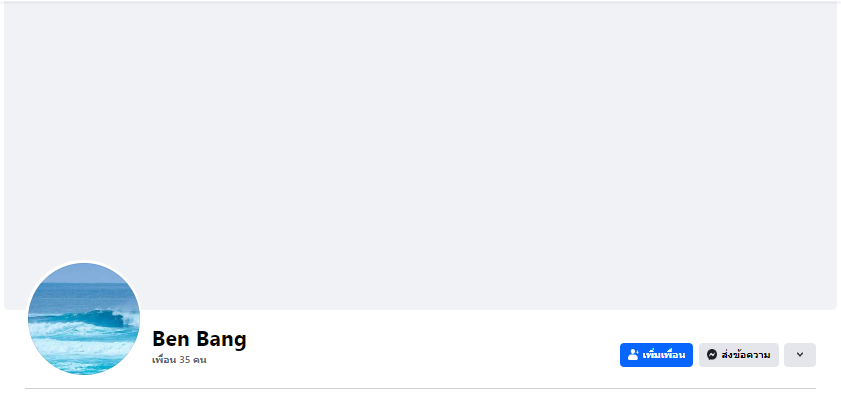Click the small downward chevron icon
This screenshot has height=396, width=841.
tap(800, 355)
